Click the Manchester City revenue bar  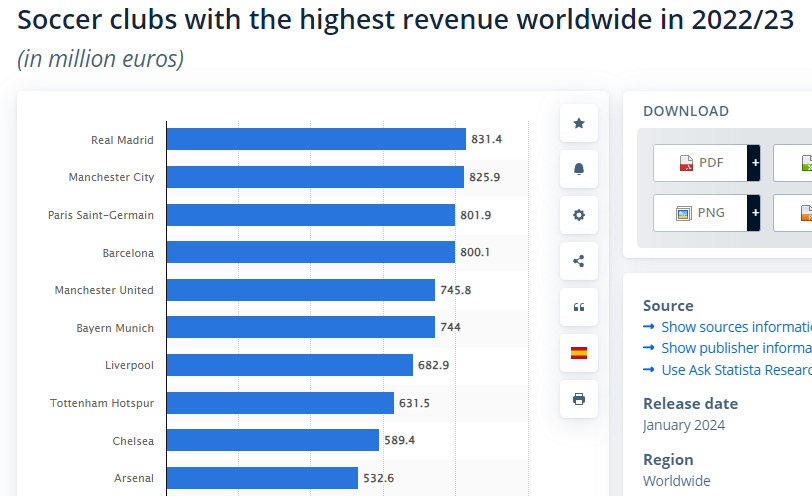(x=315, y=177)
